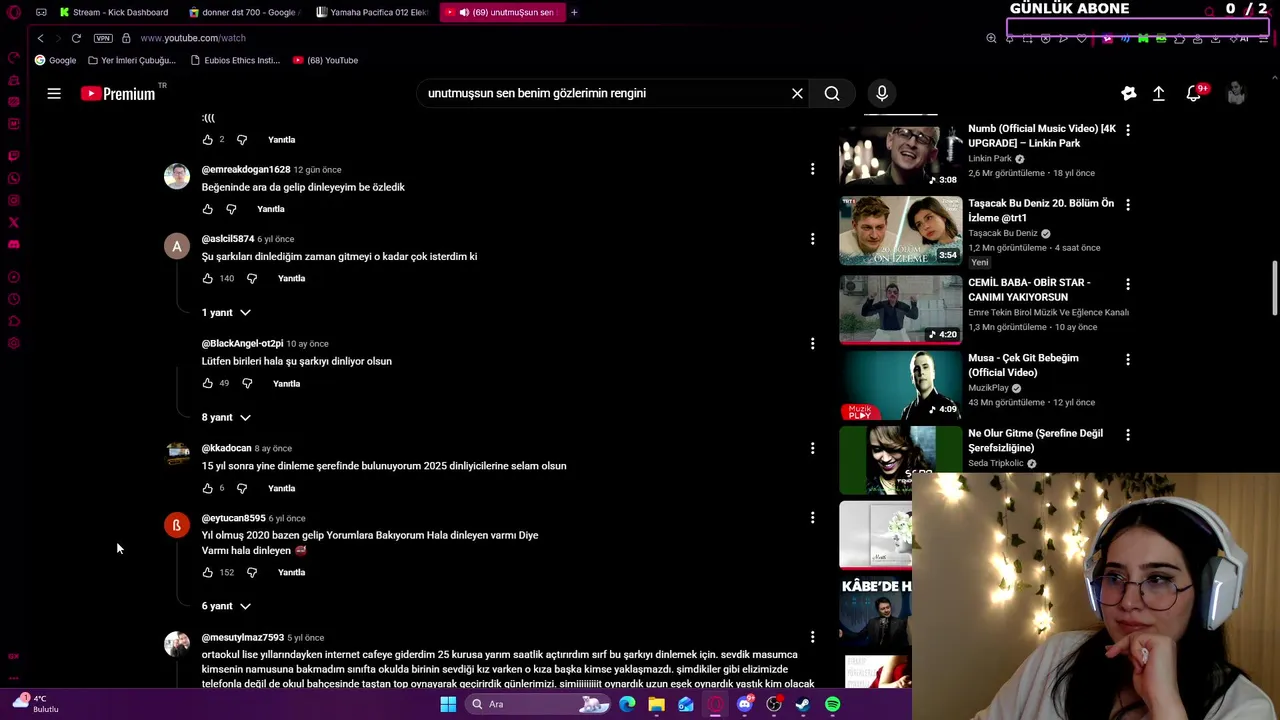Open YouTube notifications bell
Image resolution: width=1280 pixels, height=720 pixels.
[1194, 93]
